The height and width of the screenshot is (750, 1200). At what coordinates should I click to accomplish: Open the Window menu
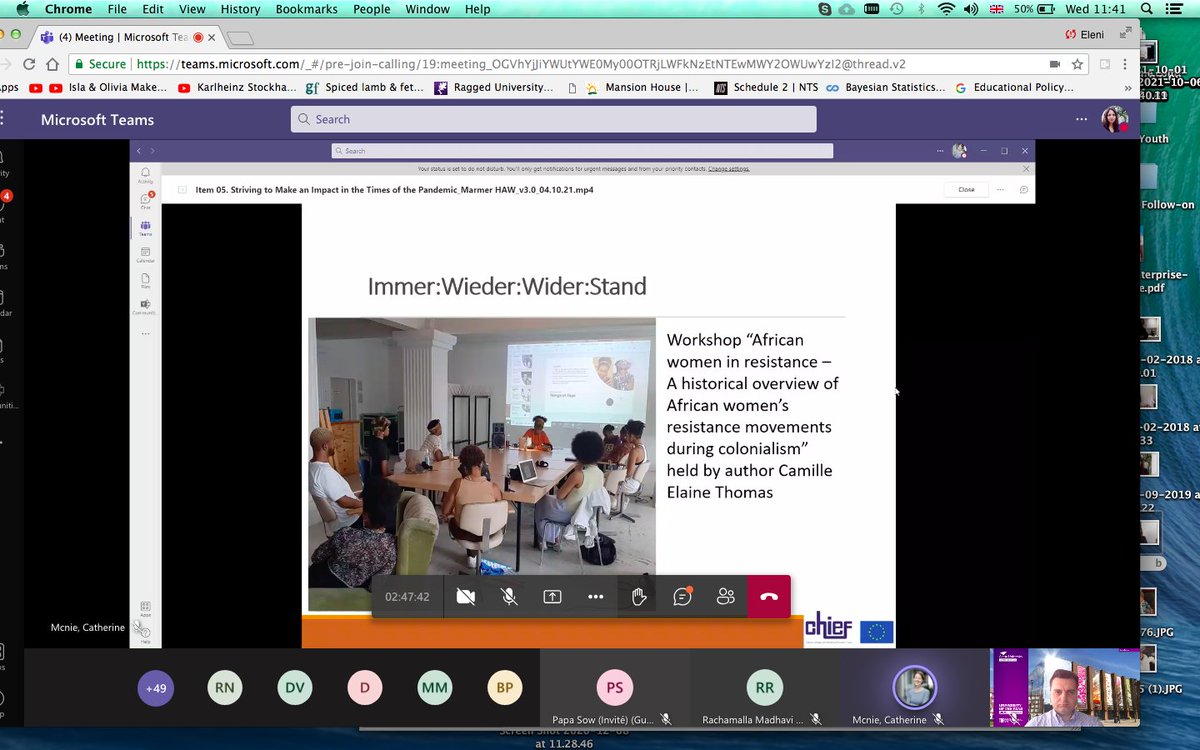click(427, 9)
